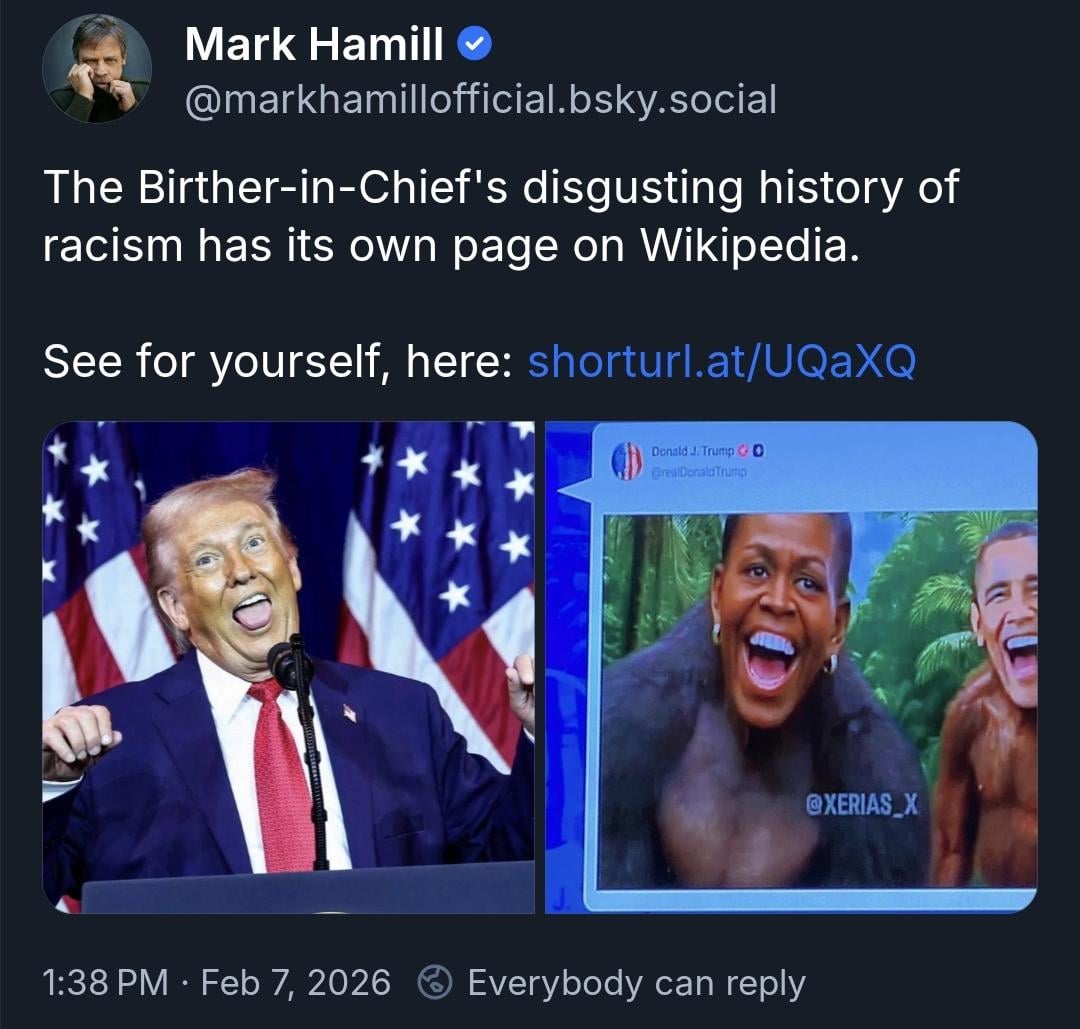Open the Mark Hamill profile avatar
Image resolution: width=1080 pixels, height=1029 pixels.
(x=96, y=69)
